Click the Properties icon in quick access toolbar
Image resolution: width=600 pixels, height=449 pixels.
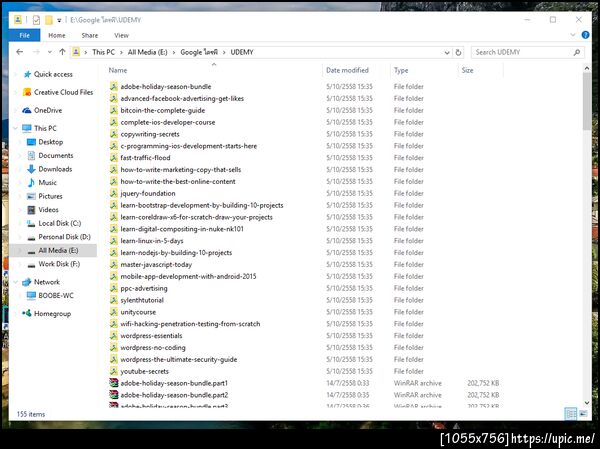[x=36, y=20]
